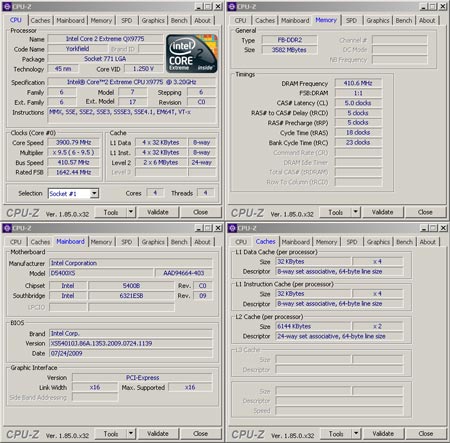The height and width of the screenshot is (443, 450).
Task: Click memory Size value 3582 MBytes
Action: tap(290, 50)
